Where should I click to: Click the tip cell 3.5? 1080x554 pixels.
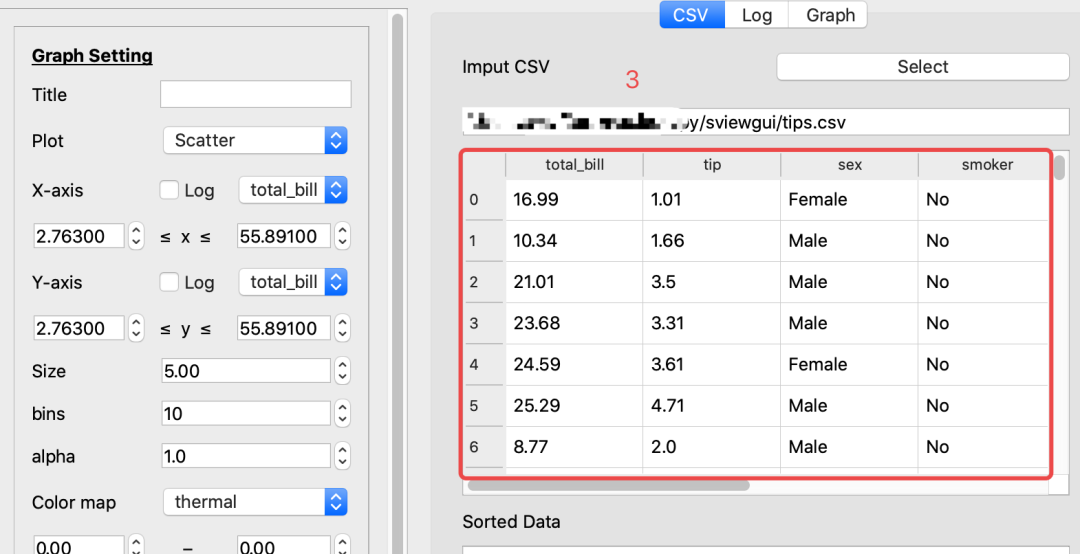pos(712,282)
